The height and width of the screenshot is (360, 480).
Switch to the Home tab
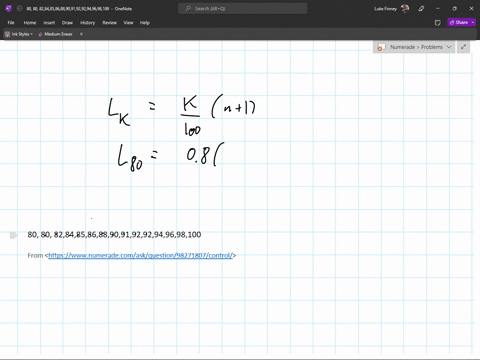coord(30,23)
